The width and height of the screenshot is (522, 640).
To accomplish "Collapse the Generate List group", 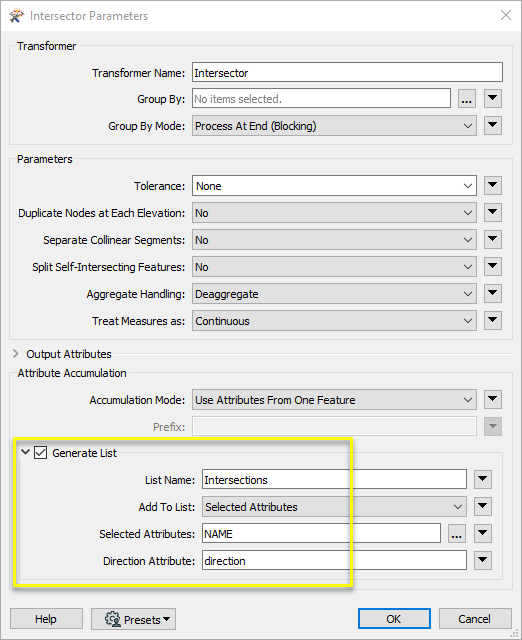I will click(25, 452).
